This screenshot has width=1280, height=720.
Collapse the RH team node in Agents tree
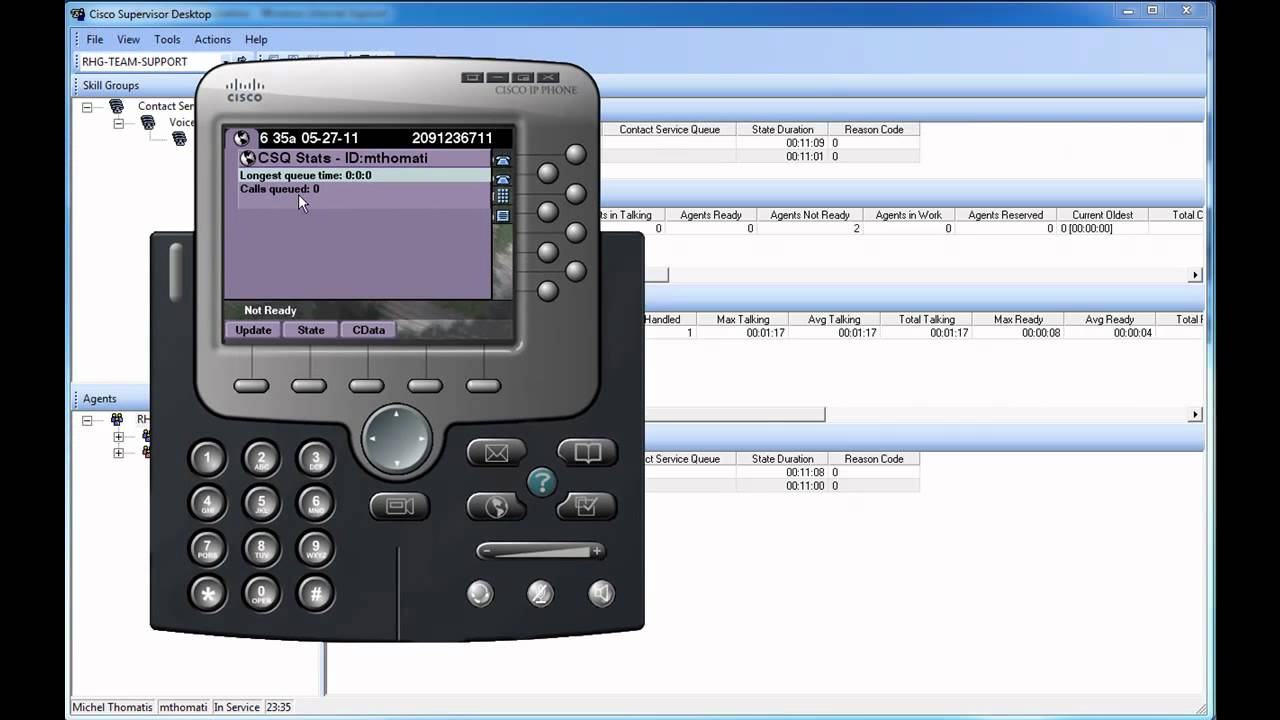click(87, 421)
